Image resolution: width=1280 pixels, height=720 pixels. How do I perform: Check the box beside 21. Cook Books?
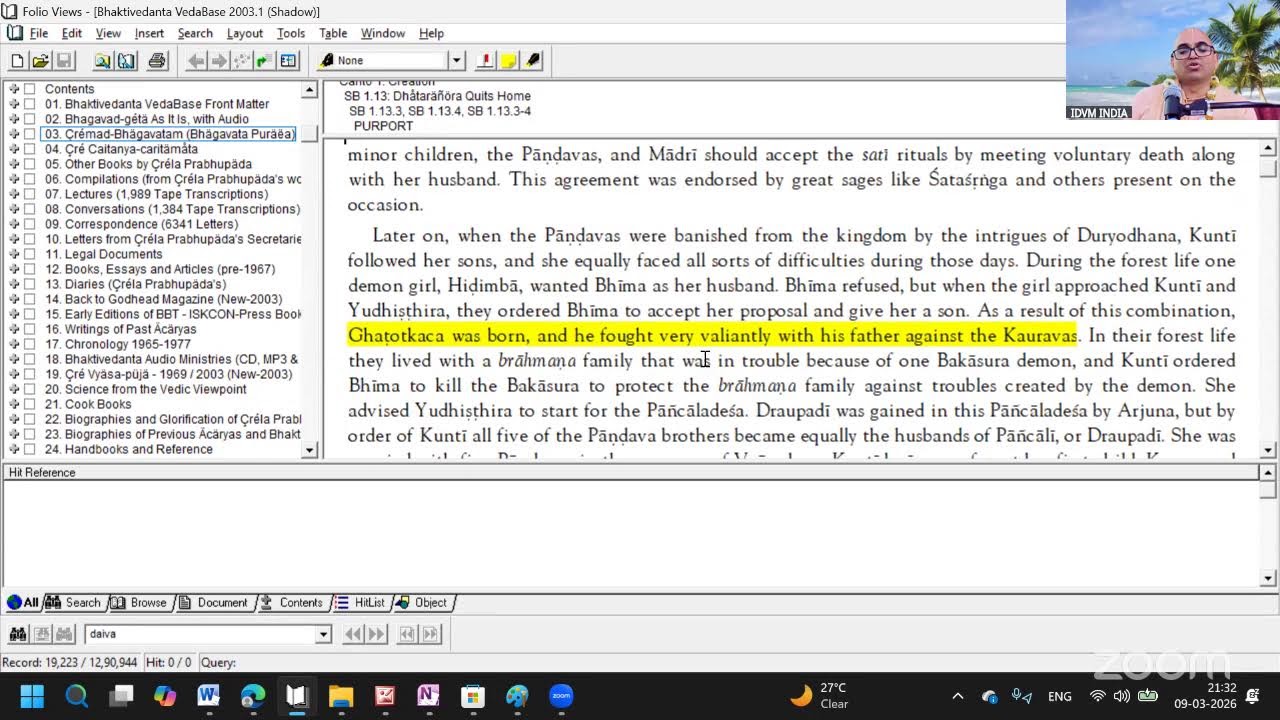click(29, 404)
